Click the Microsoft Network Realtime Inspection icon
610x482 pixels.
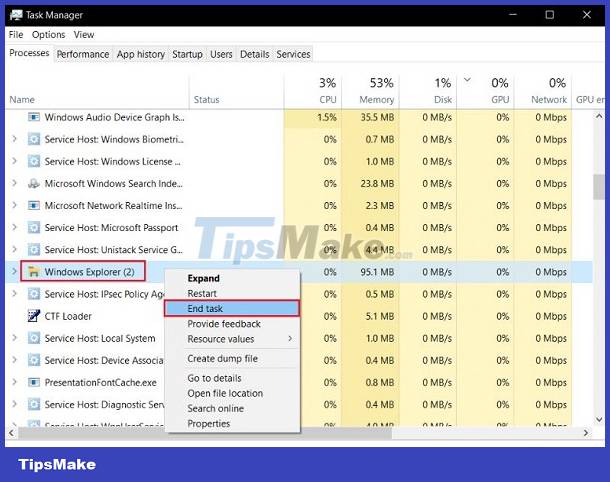(34, 205)
